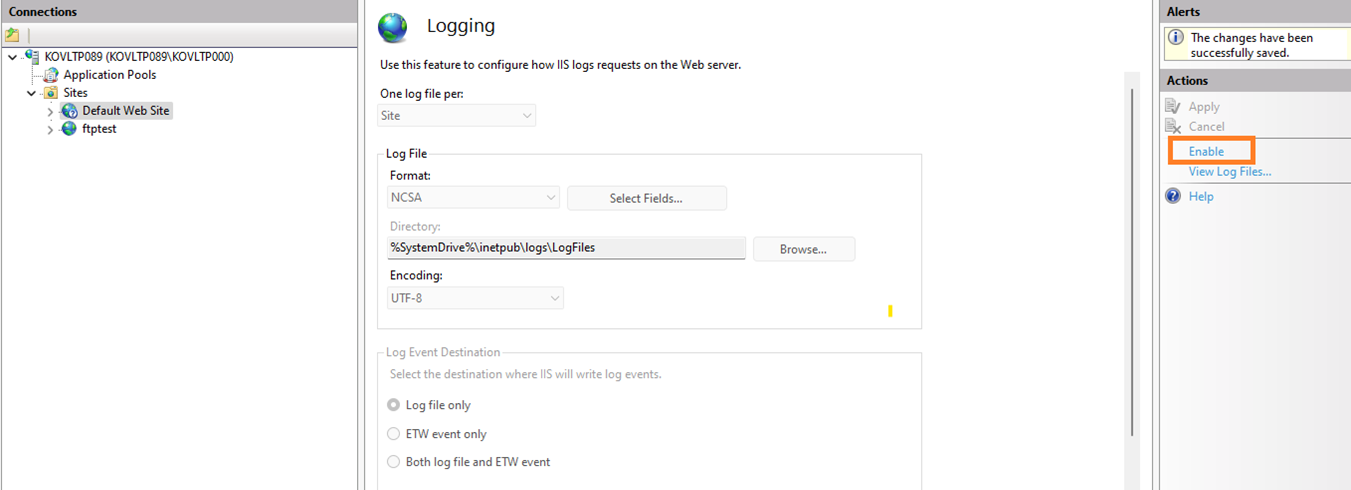Screen dimensions: 1351x490
Task: Click the ftptest site globe icon
Action: tap(69, 129)
